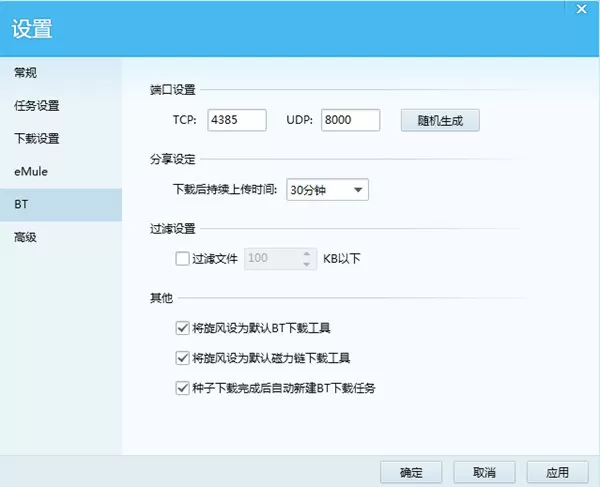Uncheck 将旋风设为默认磁力链下载工具

pos(182,358)
